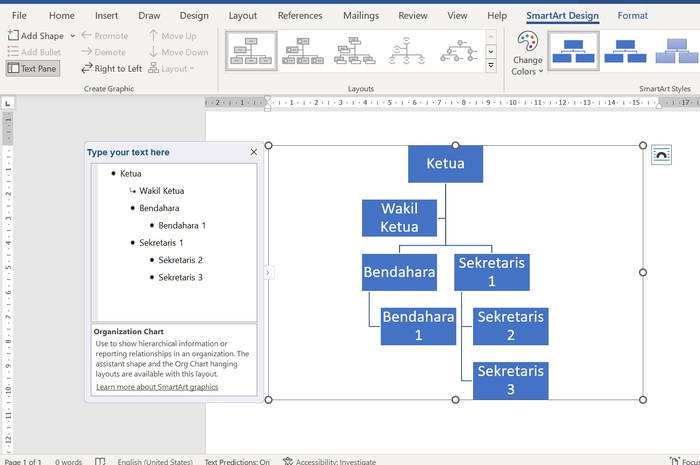Click the Focus mode button
The height and width of the screenshot is (465, 700).
[x=685, y=462]
